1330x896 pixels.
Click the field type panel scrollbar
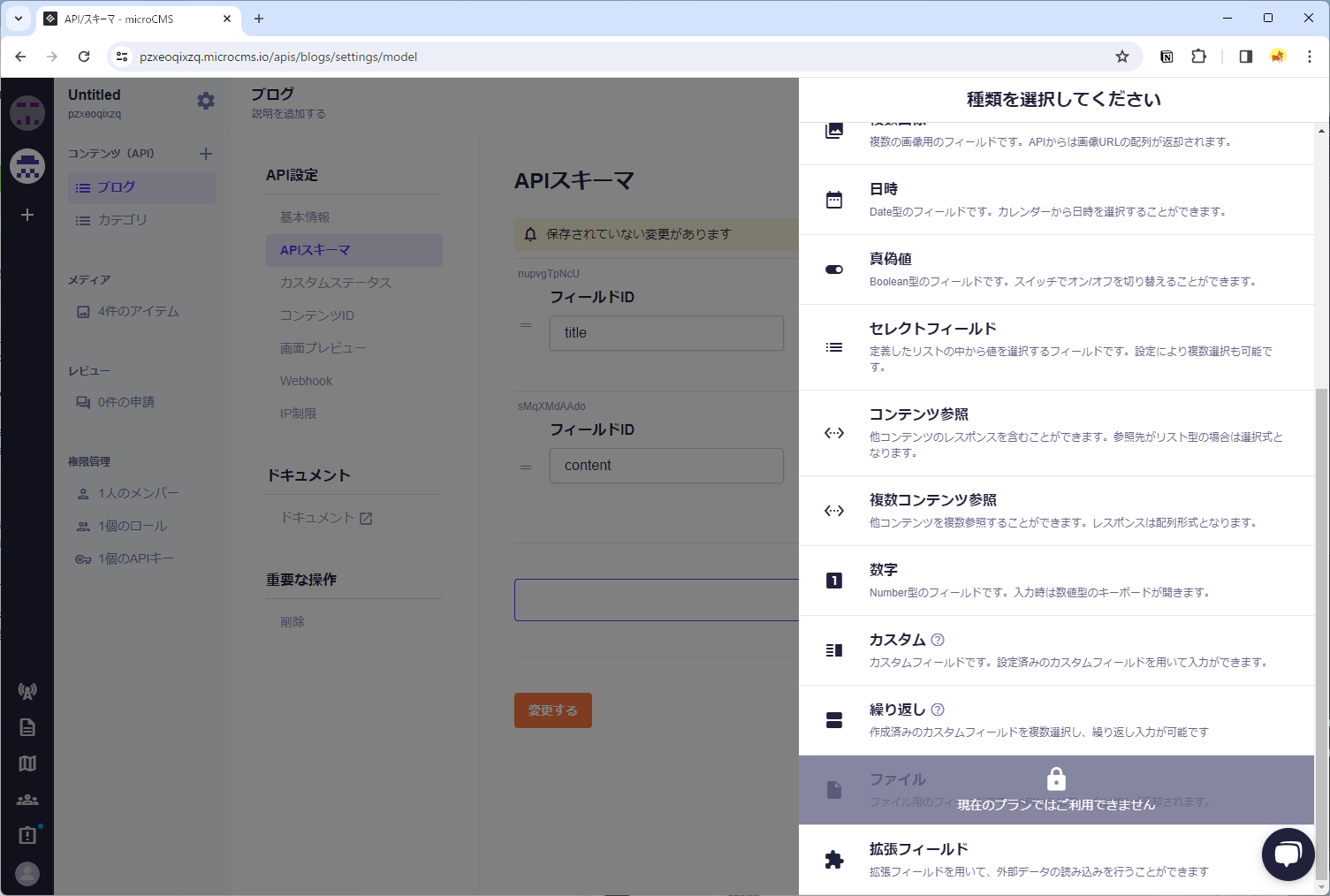(x=1321, y=633)
